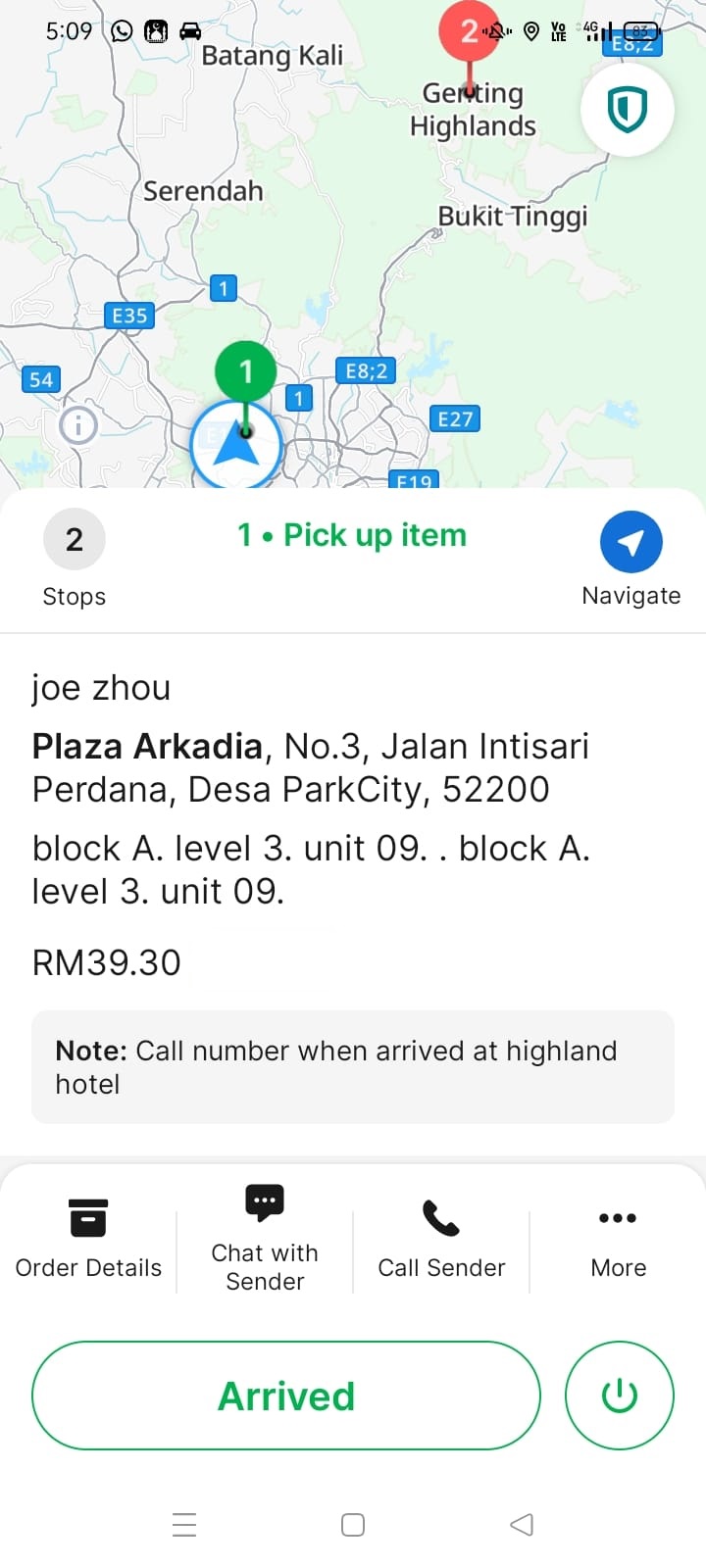Tap the 'Pick up item' header

click(x=352, y=535)
